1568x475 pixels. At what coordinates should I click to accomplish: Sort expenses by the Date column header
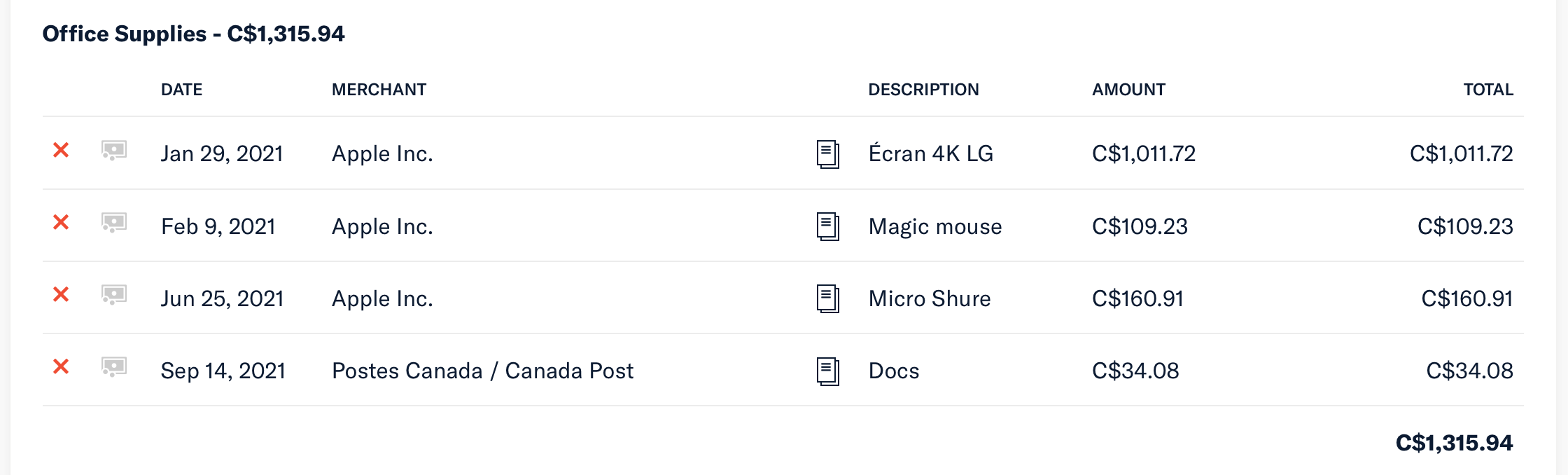pyautogui.click(x=181, y=90)
